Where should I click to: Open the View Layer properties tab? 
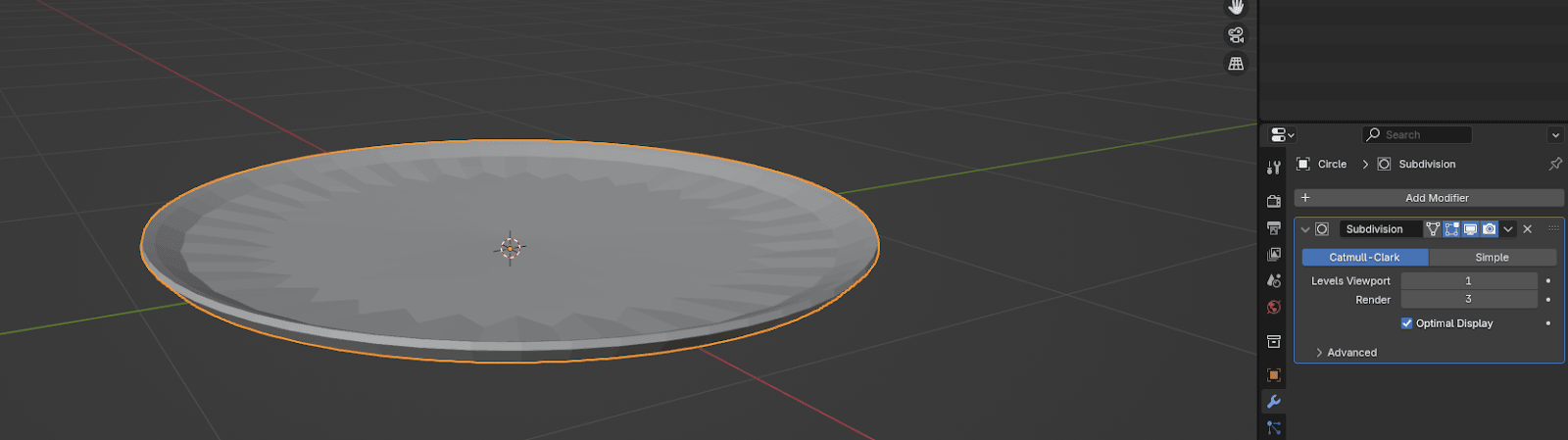1273,255
